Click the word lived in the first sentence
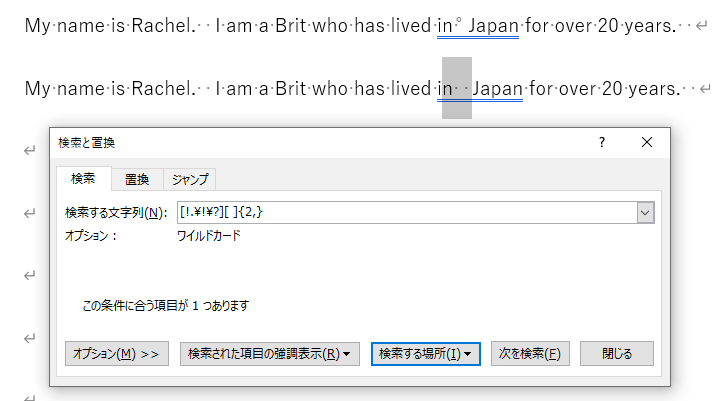Screen dimensions: 721x401 (407, 27)
